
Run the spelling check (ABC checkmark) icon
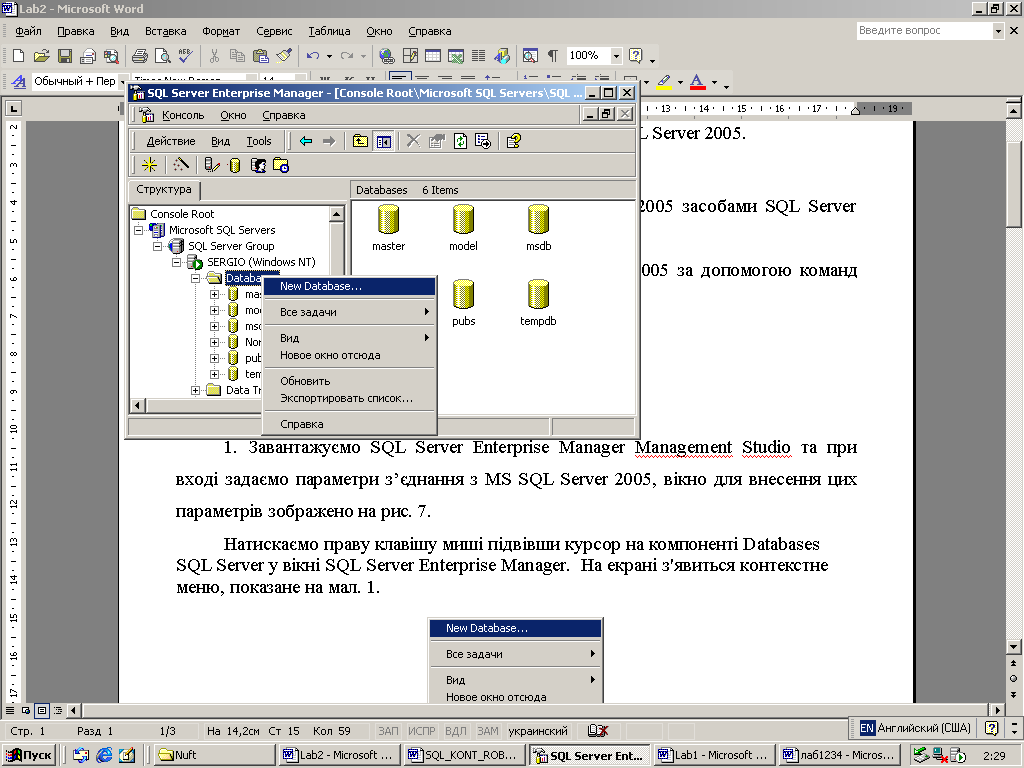(x=185, y=56)
